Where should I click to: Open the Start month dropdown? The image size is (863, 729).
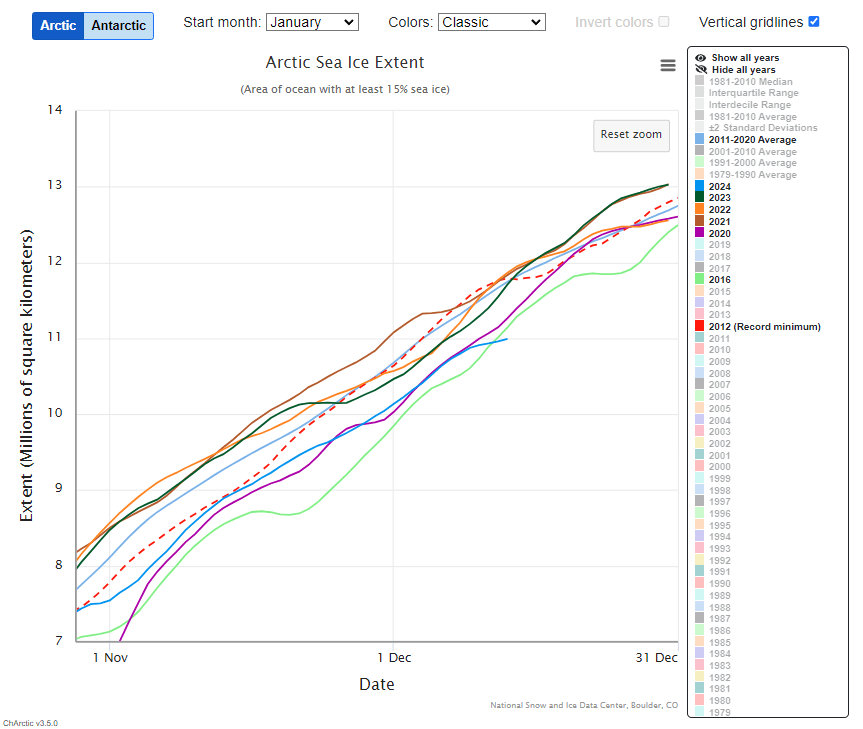point(312,22)
